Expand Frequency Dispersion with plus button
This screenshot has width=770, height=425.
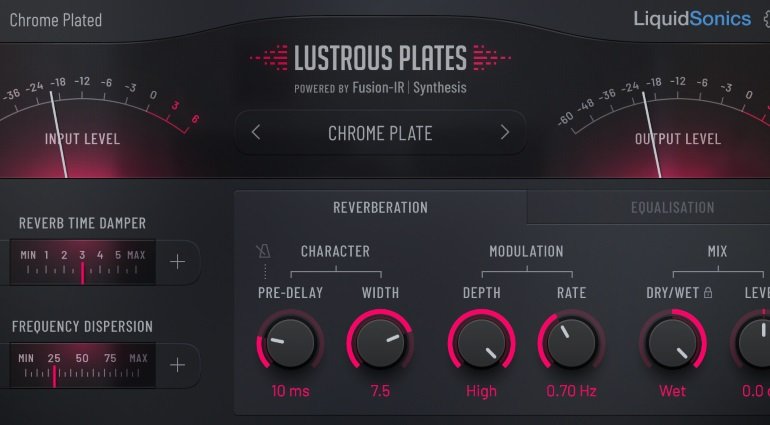pyautogui.click(x=177, y=365)
